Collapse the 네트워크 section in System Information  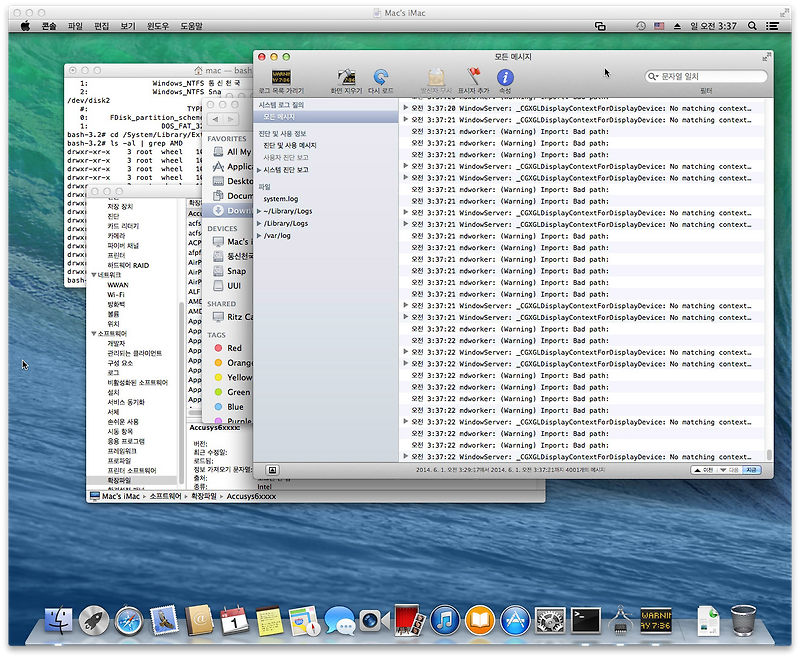pos(94,275)
